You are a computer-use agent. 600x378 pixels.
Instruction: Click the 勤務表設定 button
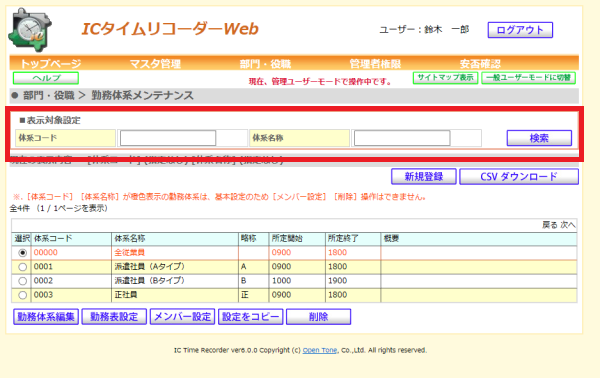point(114,317)
